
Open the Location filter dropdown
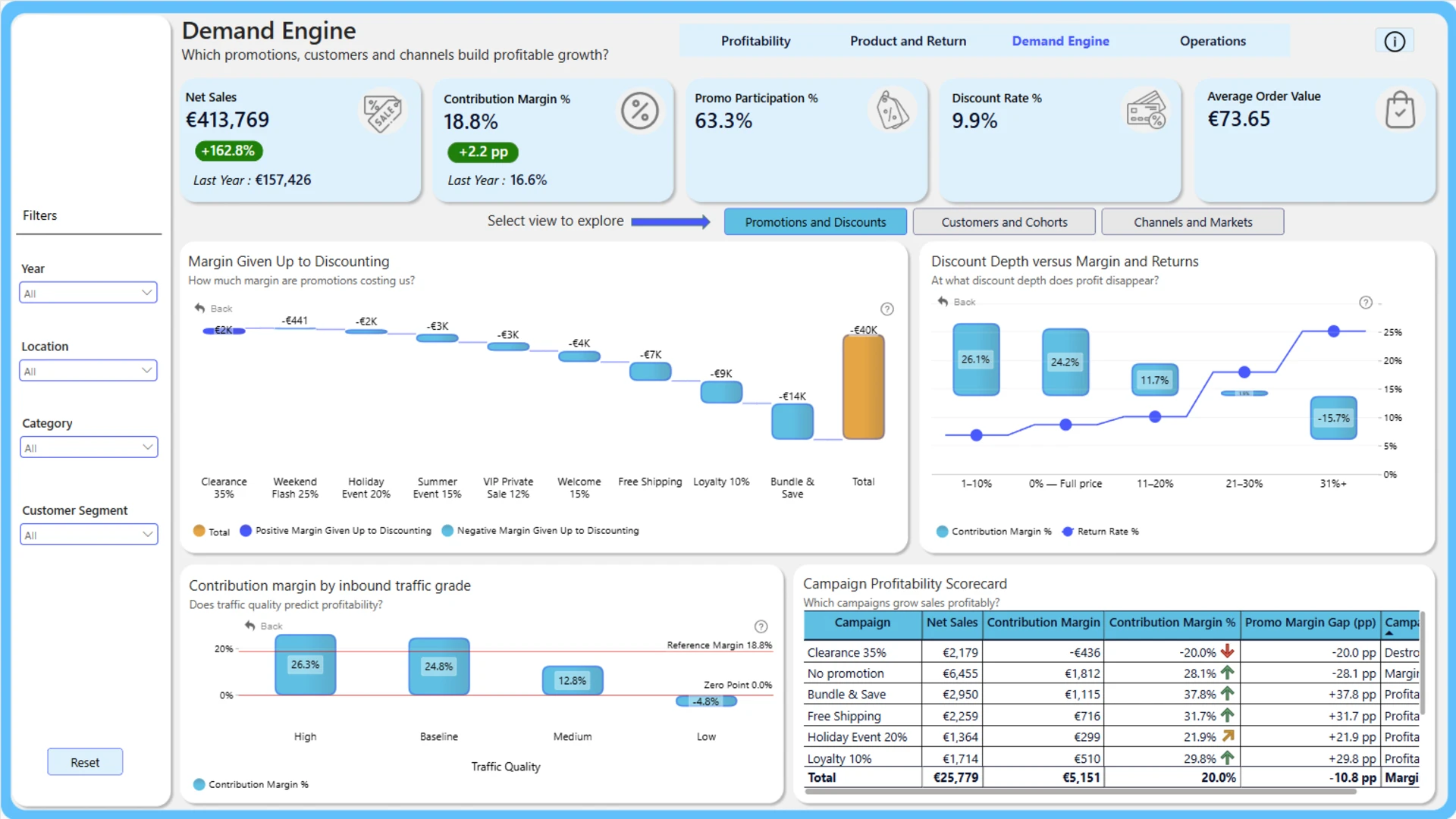[x=88, y=371]
